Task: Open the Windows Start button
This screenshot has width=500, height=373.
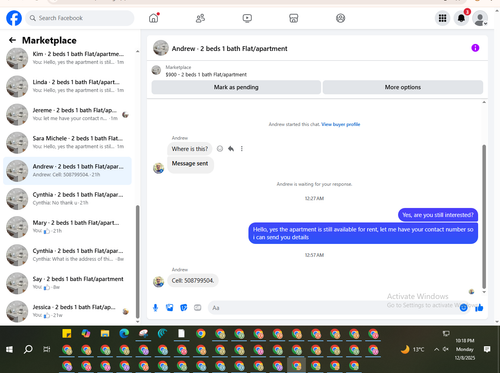Action: [x=9, y=349]
